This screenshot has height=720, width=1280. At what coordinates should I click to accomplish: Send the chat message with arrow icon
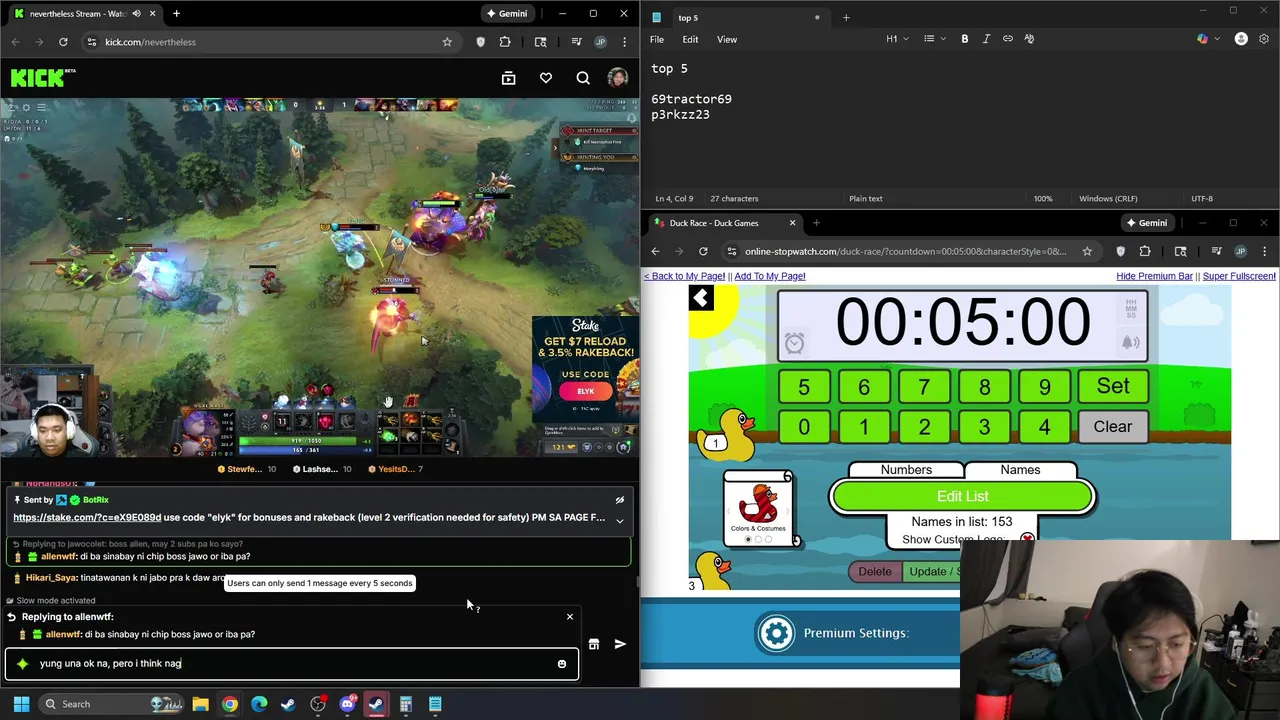(x=620, y=644)
